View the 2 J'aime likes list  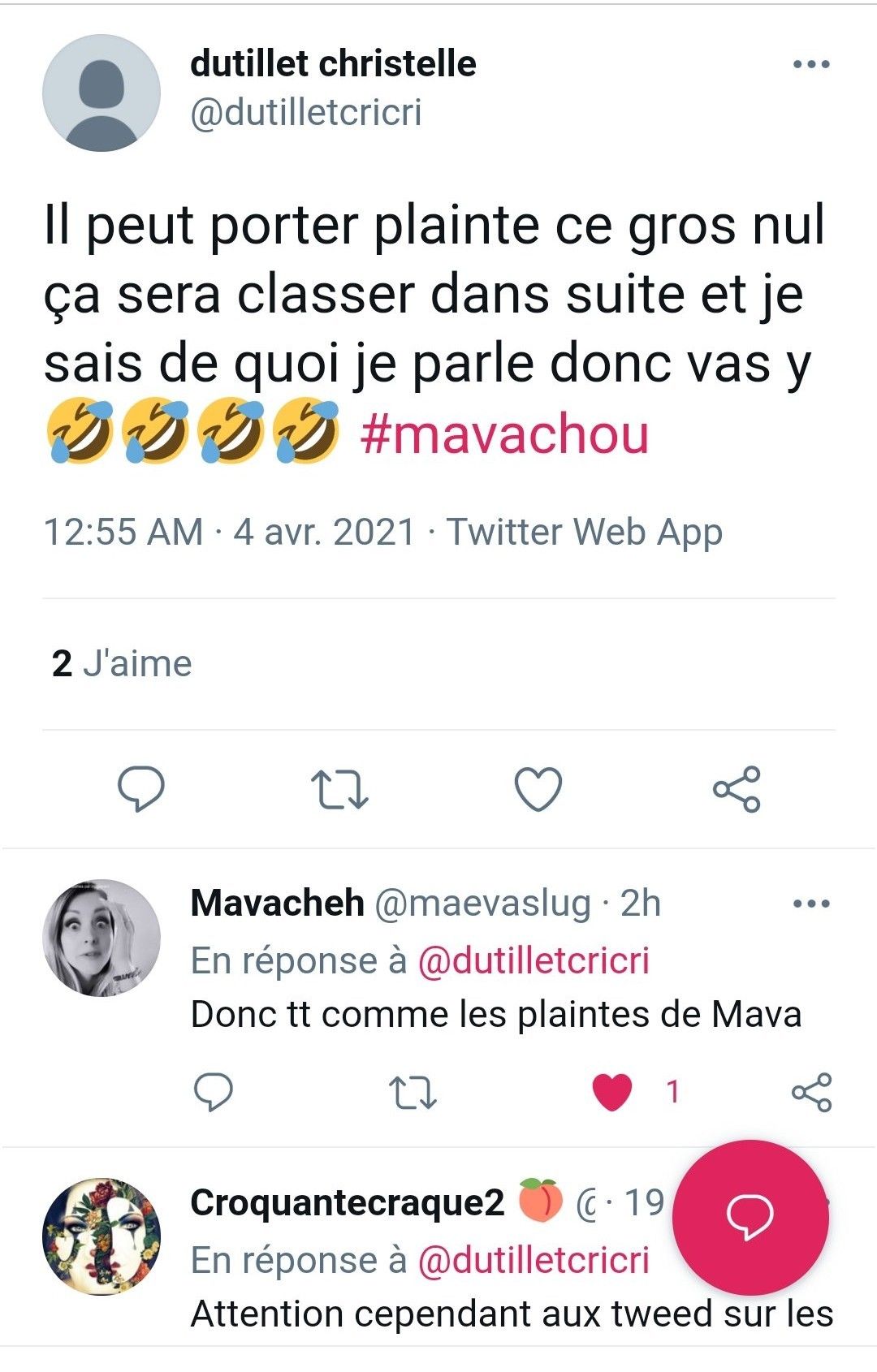[x=122, y=664]
